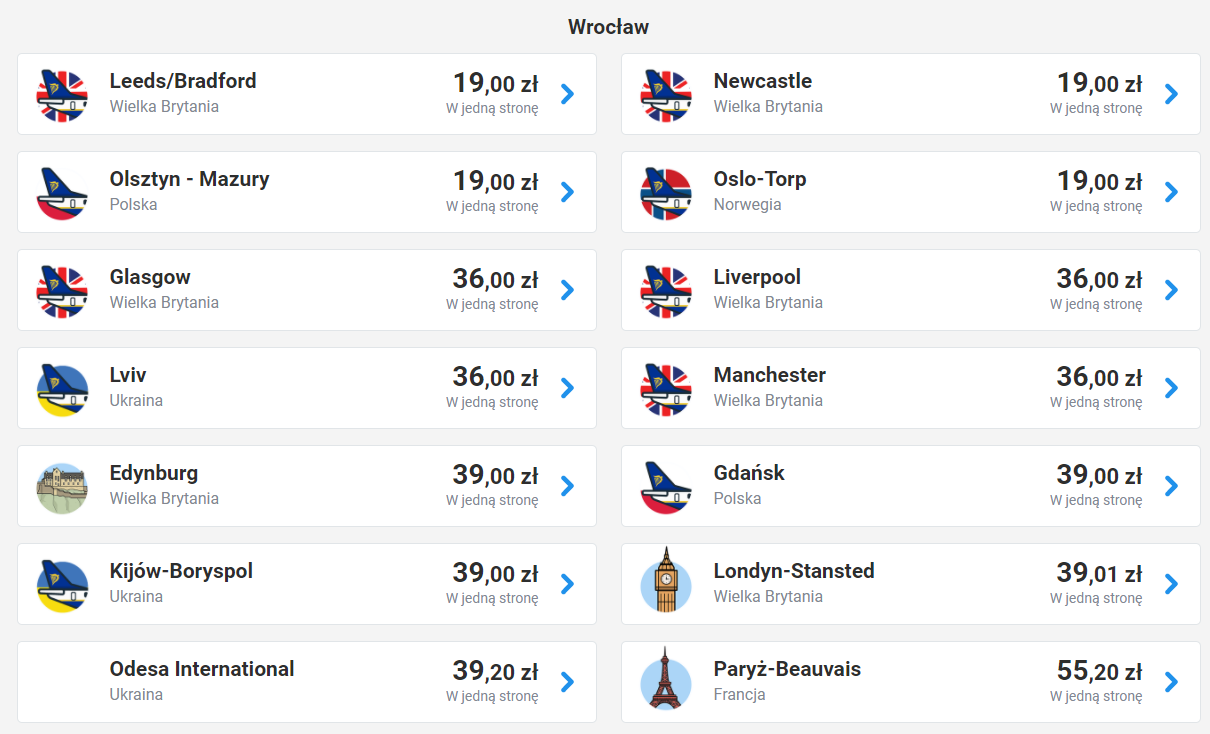Image resolution: width=1210 pixels, height=734 pixels.
Task: Select the Odesa International flight card title
Action: 202,669
